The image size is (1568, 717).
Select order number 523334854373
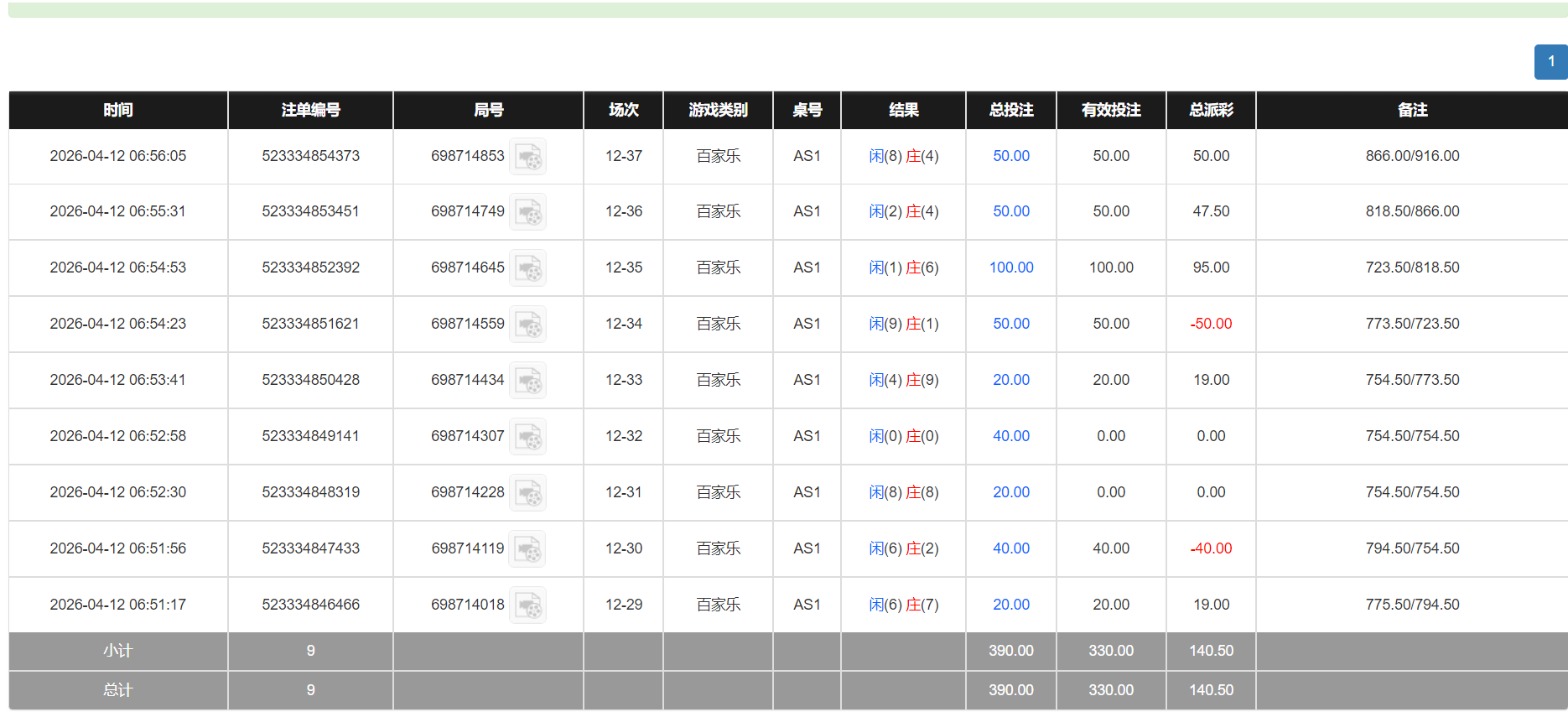310,156
